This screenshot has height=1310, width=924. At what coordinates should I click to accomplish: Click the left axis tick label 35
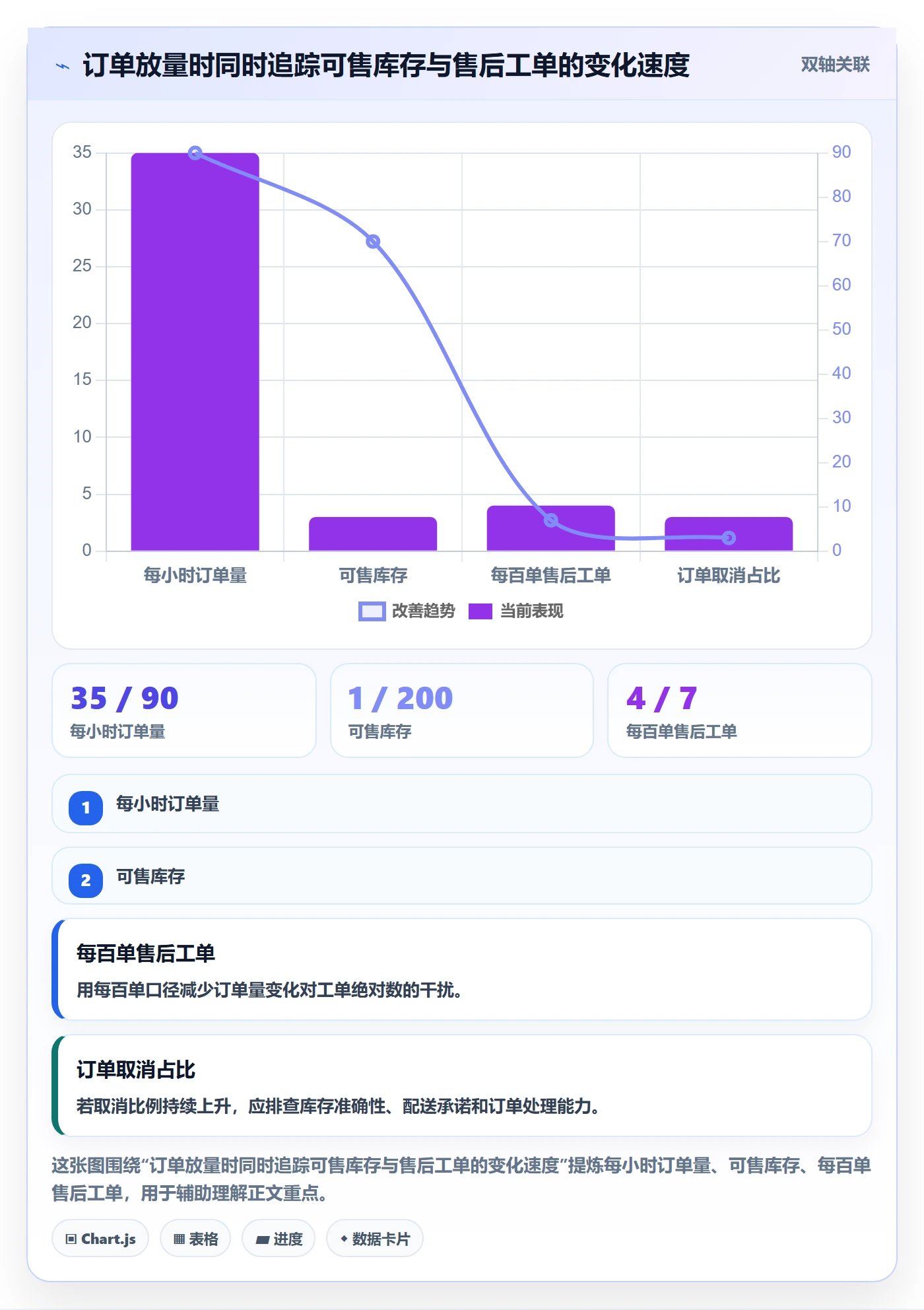pos(82,152)
